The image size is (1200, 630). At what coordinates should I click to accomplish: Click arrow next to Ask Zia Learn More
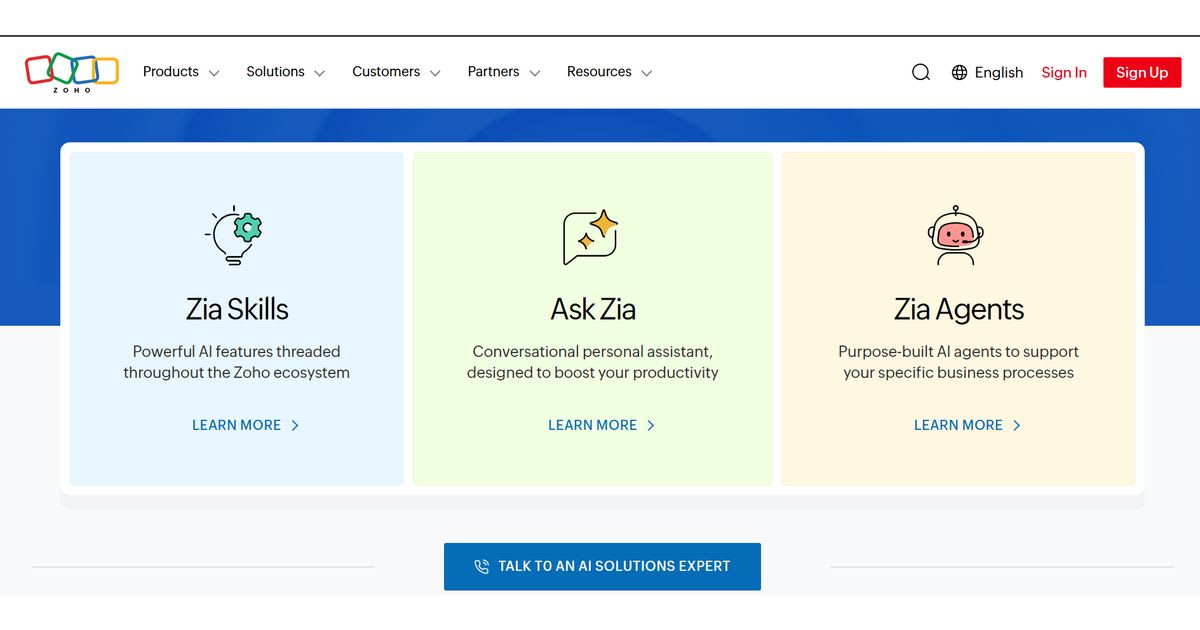pos(651,425)
